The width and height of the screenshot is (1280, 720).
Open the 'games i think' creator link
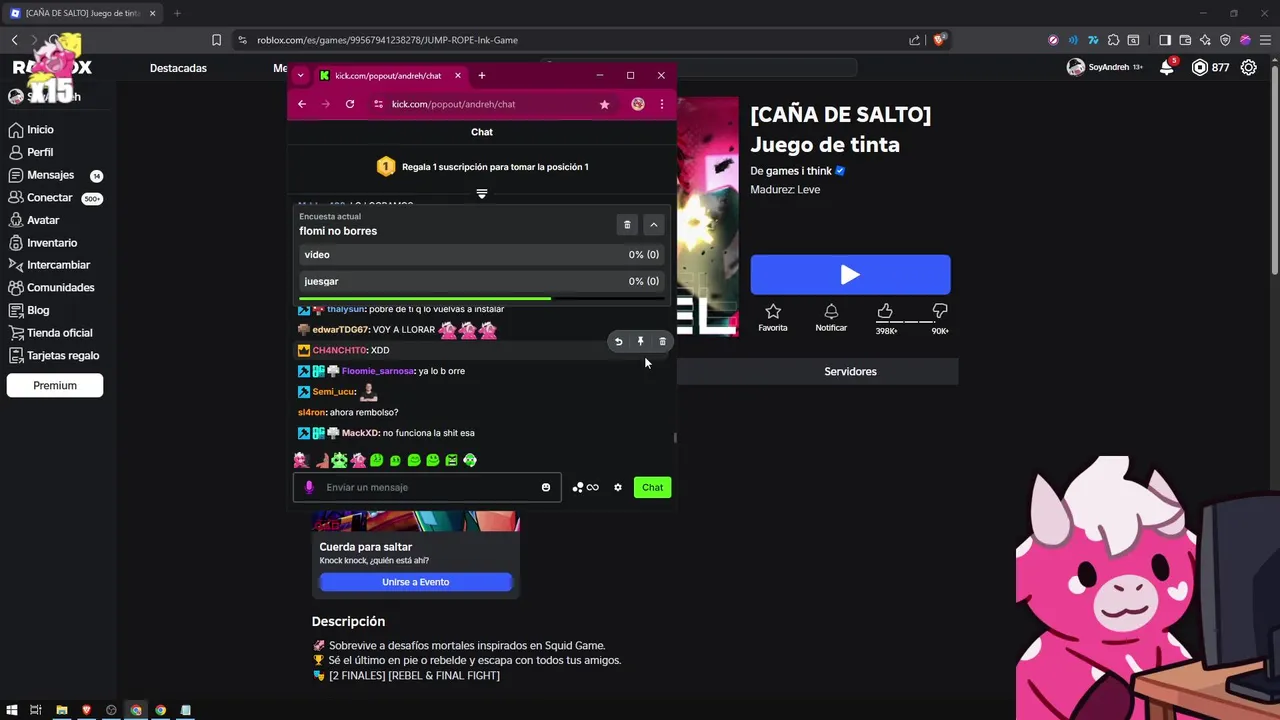pos(798,171)
